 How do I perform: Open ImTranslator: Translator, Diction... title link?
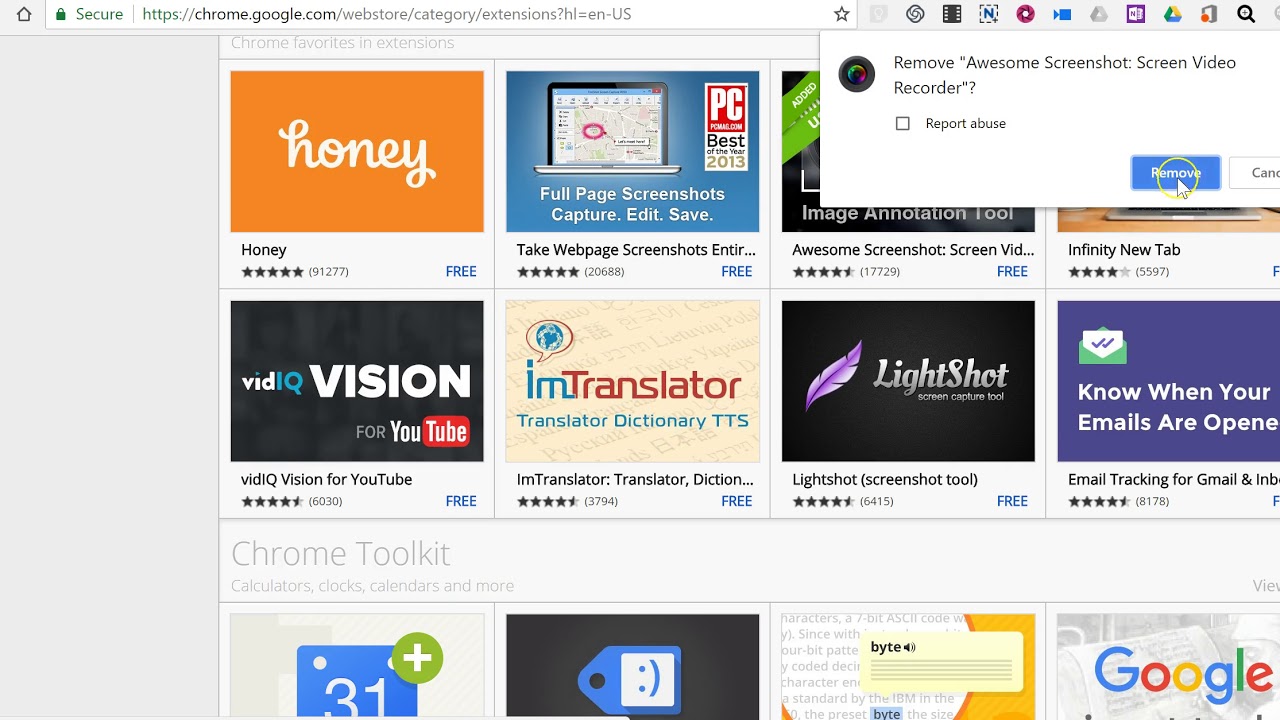(x=635, y=480)
